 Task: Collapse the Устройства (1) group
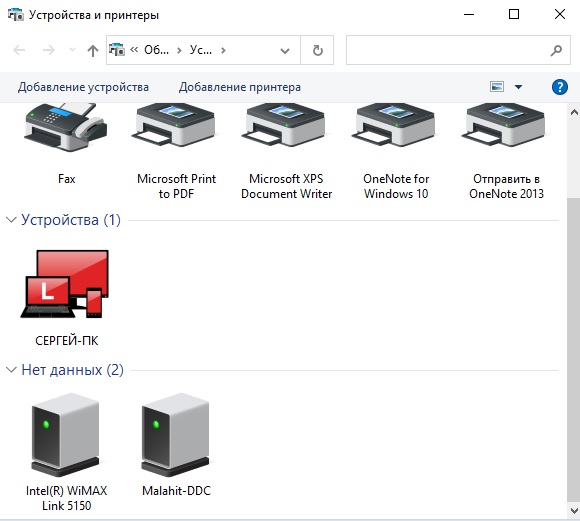tap(11, 220)
